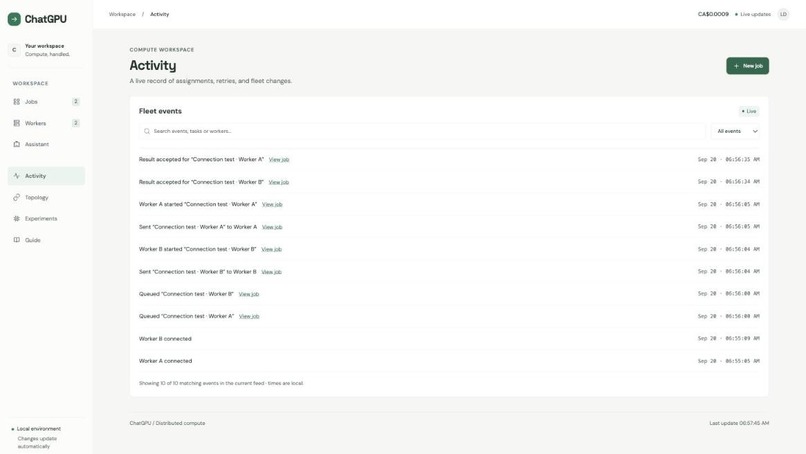Open the Jobs sidebar icon
The height and width of the screenshot is (454, 806).
click(x=16, y=102)
